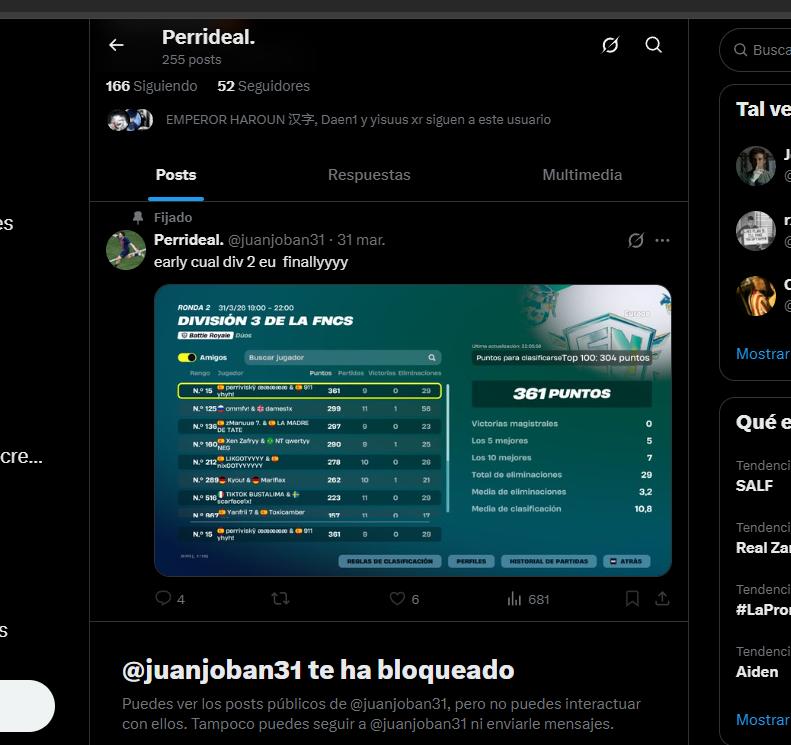Click the third suggested user avatar in Tal vez

click(755, 296)
